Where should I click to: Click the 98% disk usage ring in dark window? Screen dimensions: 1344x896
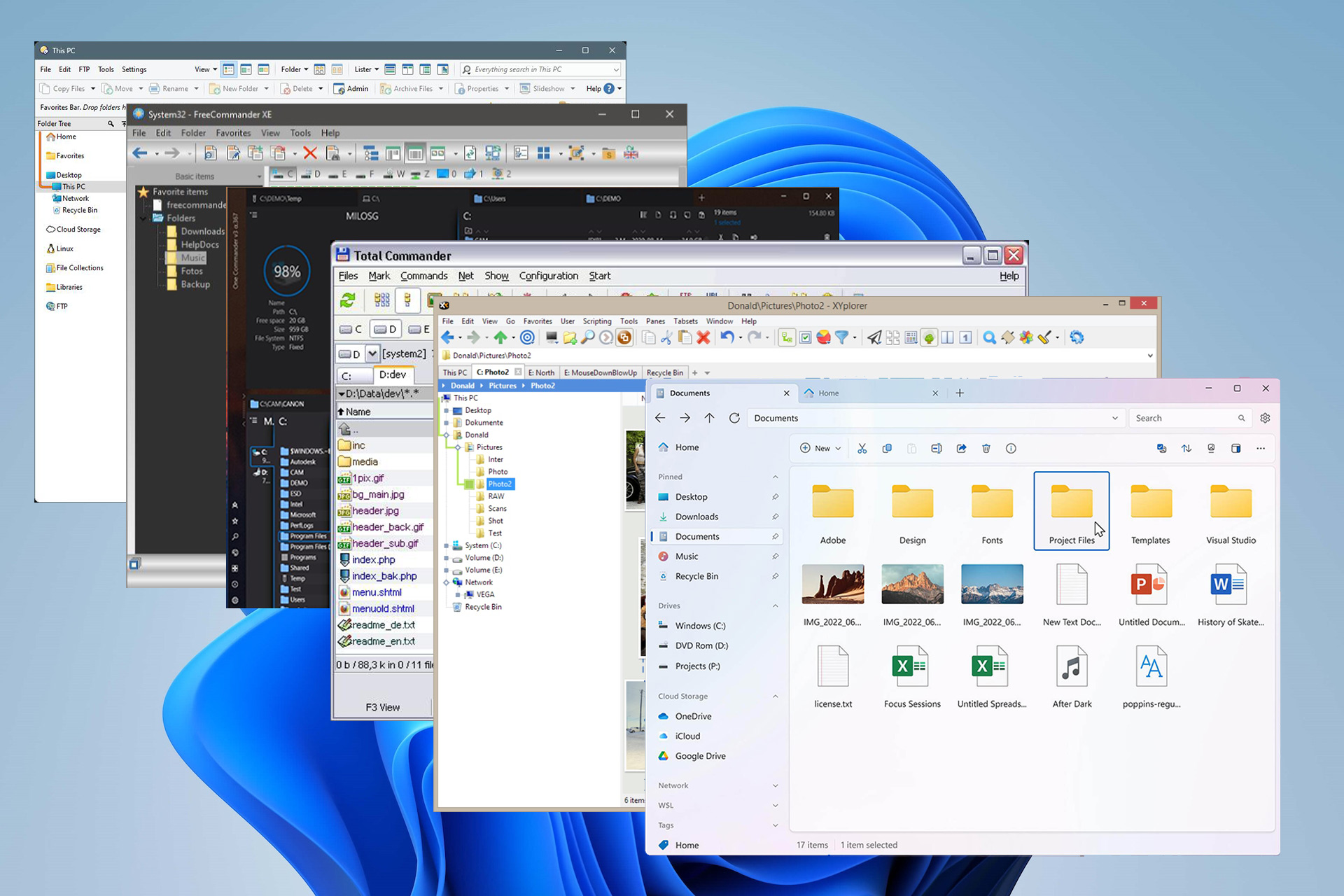(x=287, y=272)
